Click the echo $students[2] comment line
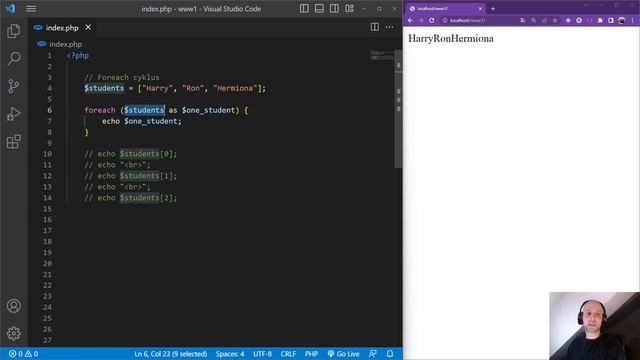Screen dimensions: 640x360 click(x=131, y=198)
